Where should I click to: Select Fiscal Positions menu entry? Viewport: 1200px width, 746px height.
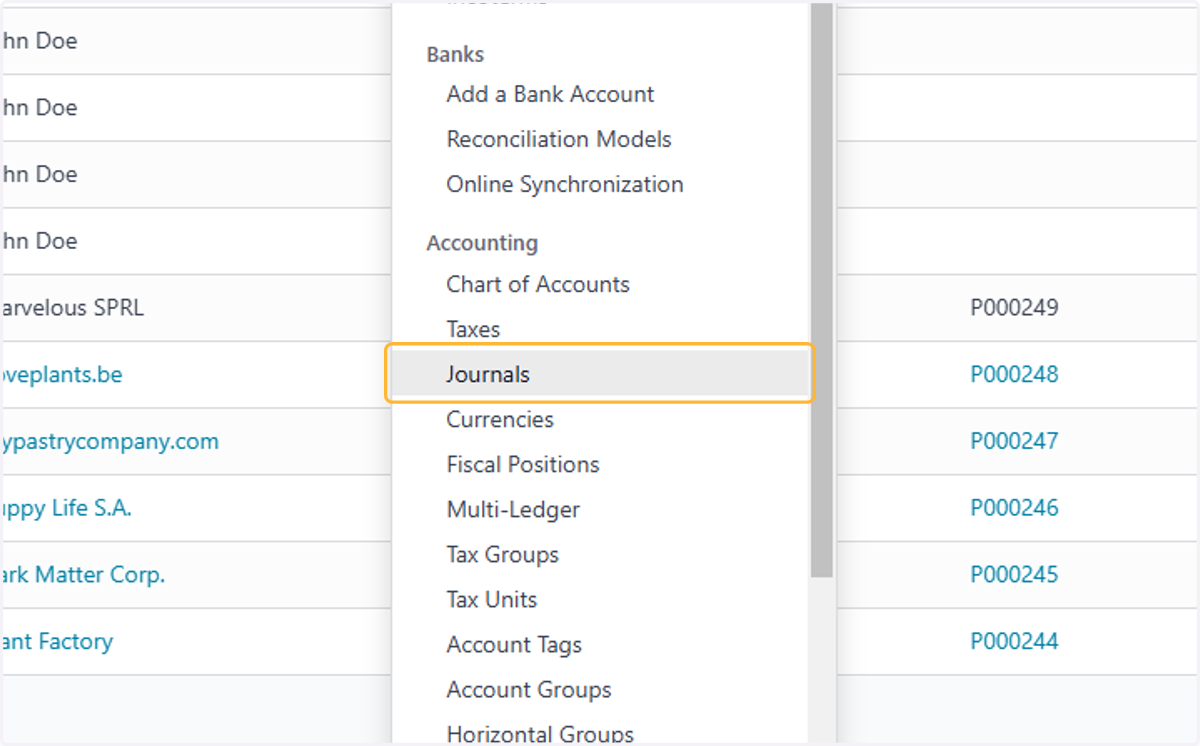coord(523,464)
